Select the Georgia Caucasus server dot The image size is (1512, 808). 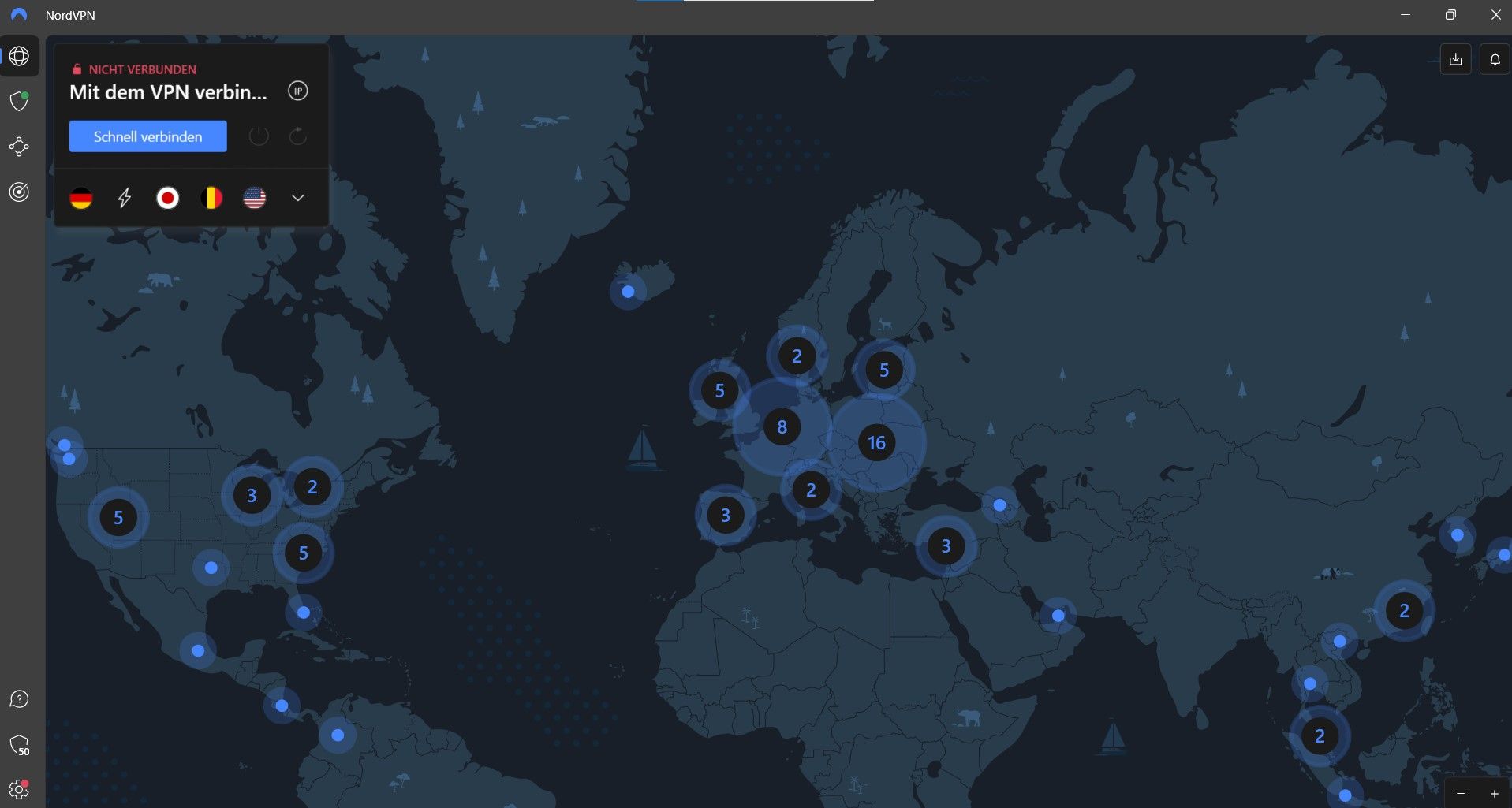pyautogui.click(x=999, y=505)
